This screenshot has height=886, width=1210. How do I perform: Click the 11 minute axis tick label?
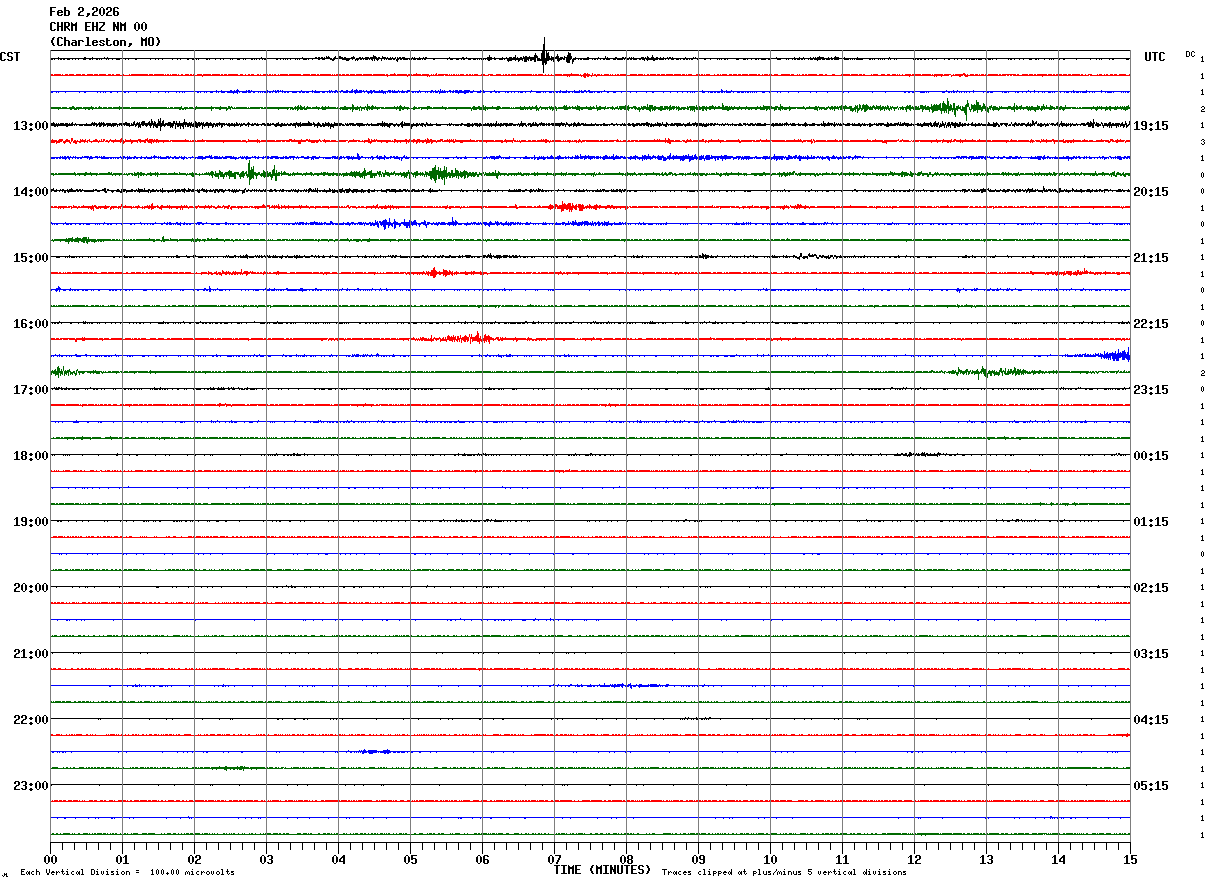tap(843, 859)
